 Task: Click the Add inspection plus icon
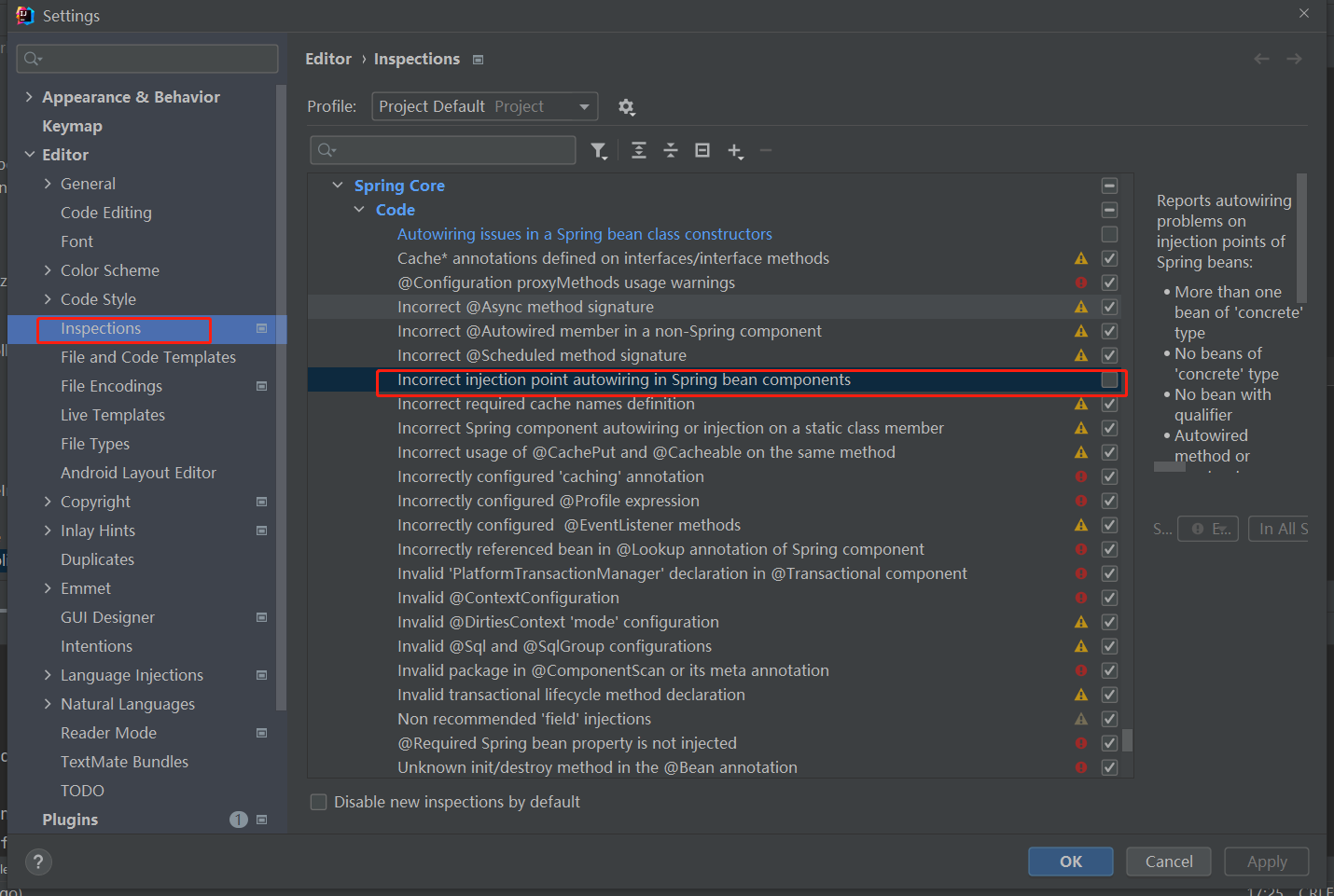[x=735, y=151]
